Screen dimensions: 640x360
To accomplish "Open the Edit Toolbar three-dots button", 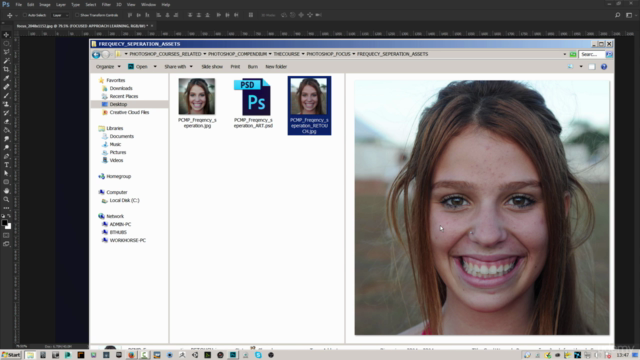I will (x=6, y=208).
